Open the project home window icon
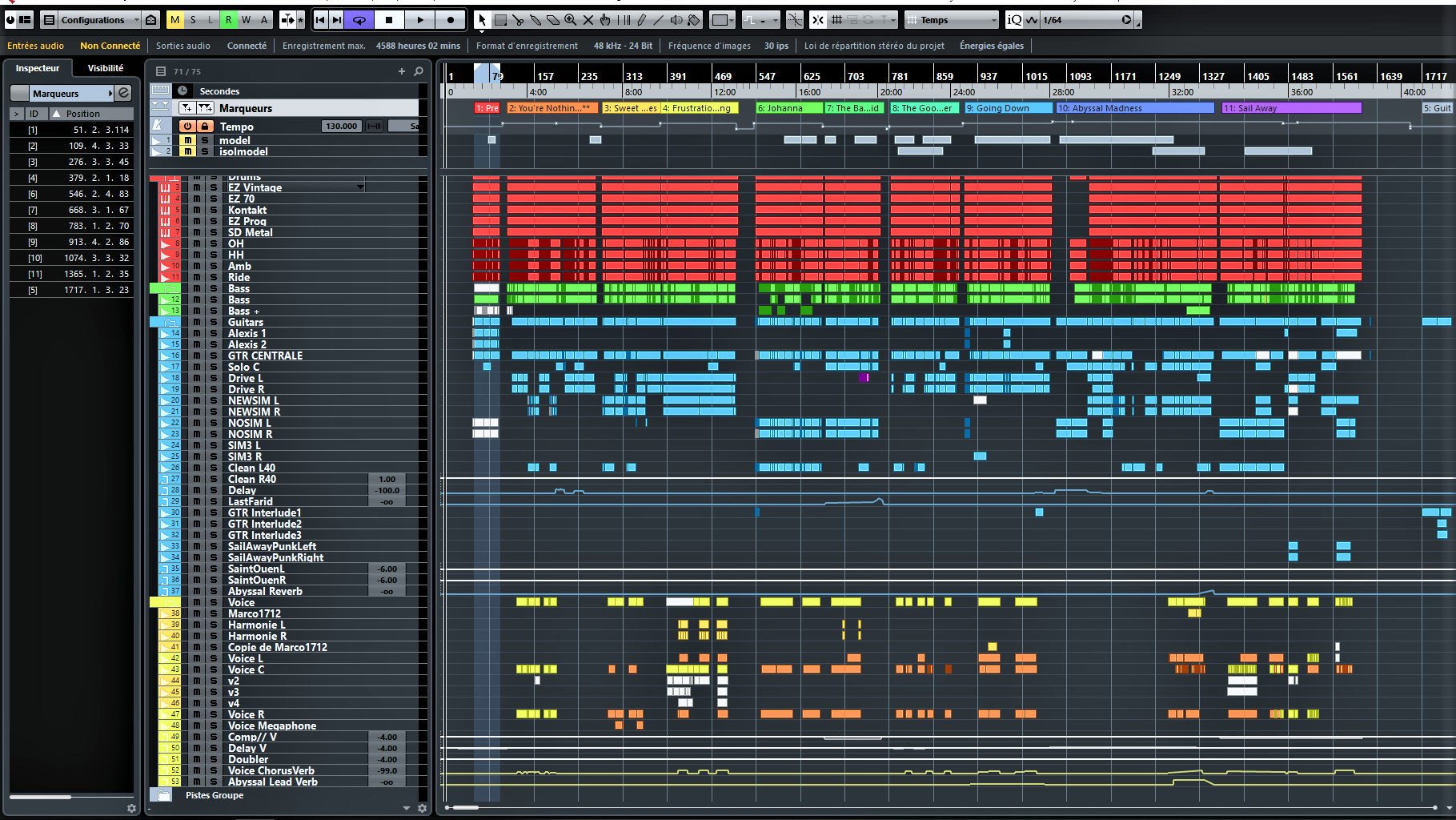Screen dimensions: 1456x820 coord(150,20)
